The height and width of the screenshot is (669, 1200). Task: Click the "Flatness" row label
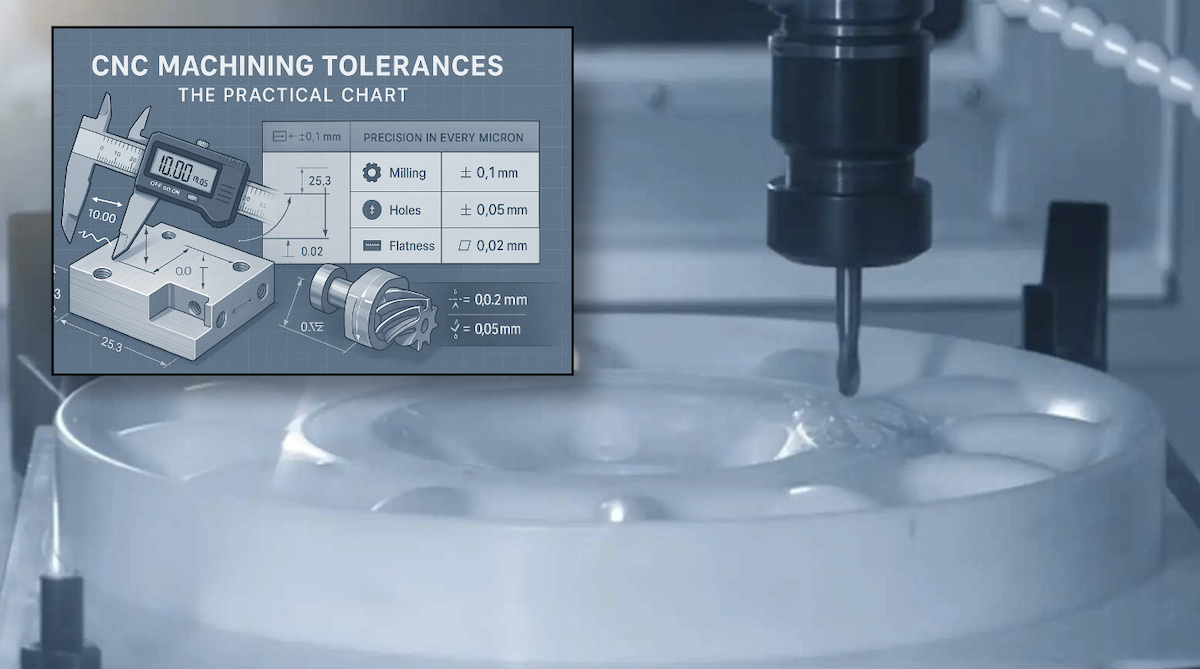coord(412,245)
